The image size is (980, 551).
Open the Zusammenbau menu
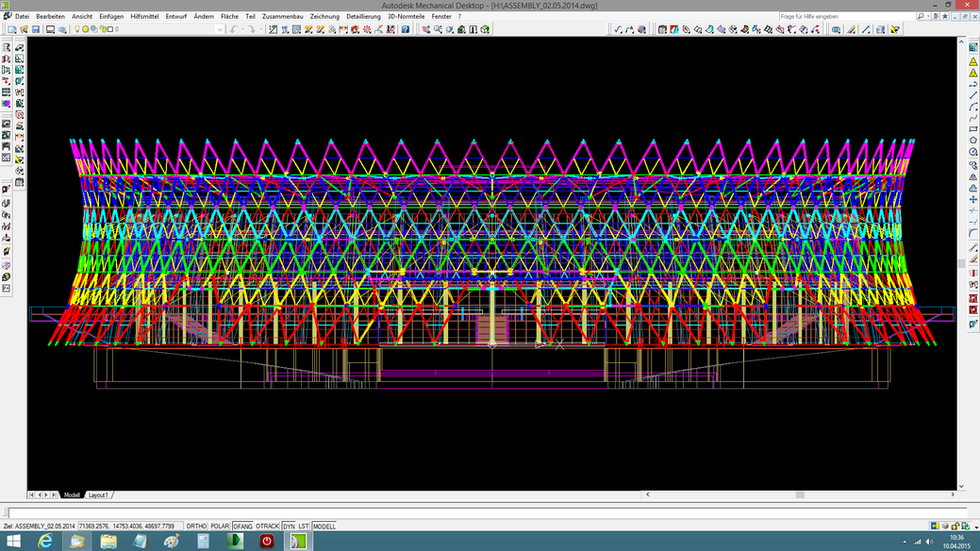point(282,16)
